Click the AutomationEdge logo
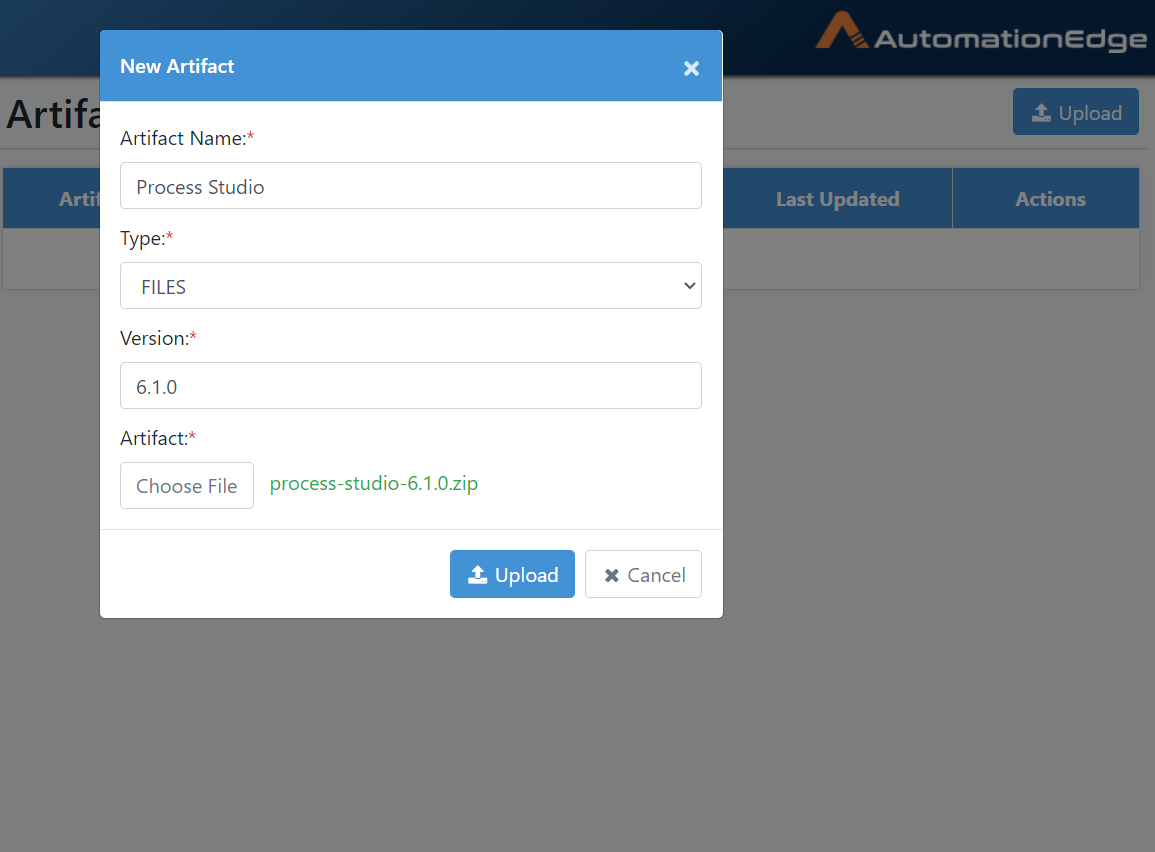This screenshot has height=852, width=1155. [x=981, y=33]
